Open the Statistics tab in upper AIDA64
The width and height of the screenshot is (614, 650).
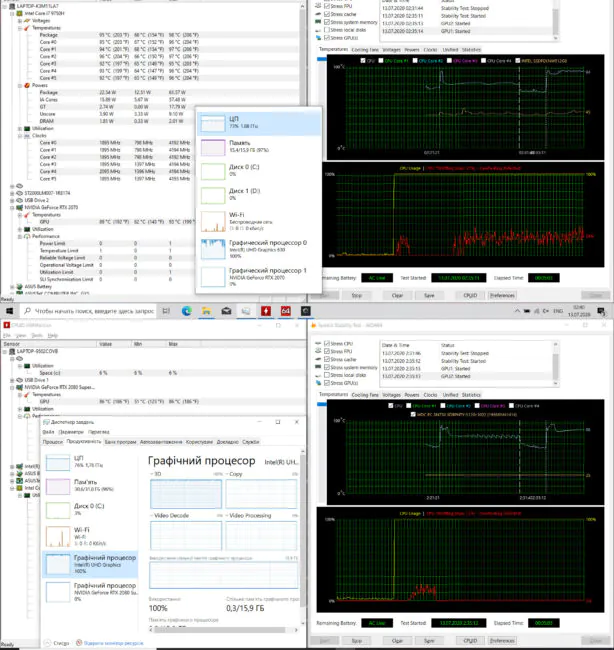point(471,50)
